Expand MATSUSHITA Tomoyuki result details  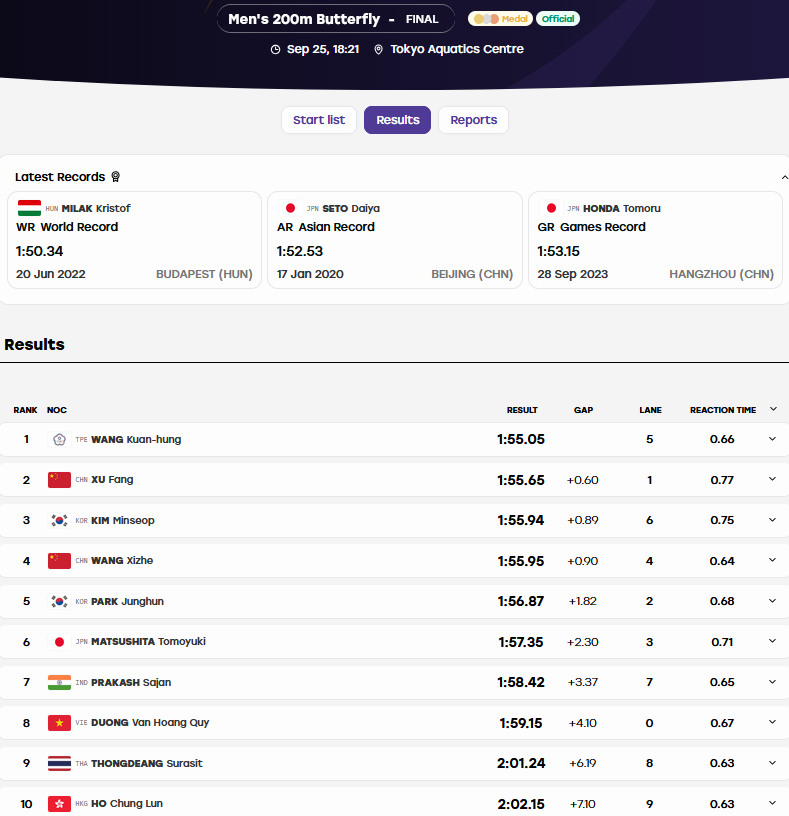pyautogui.click(x=772, y=641)
